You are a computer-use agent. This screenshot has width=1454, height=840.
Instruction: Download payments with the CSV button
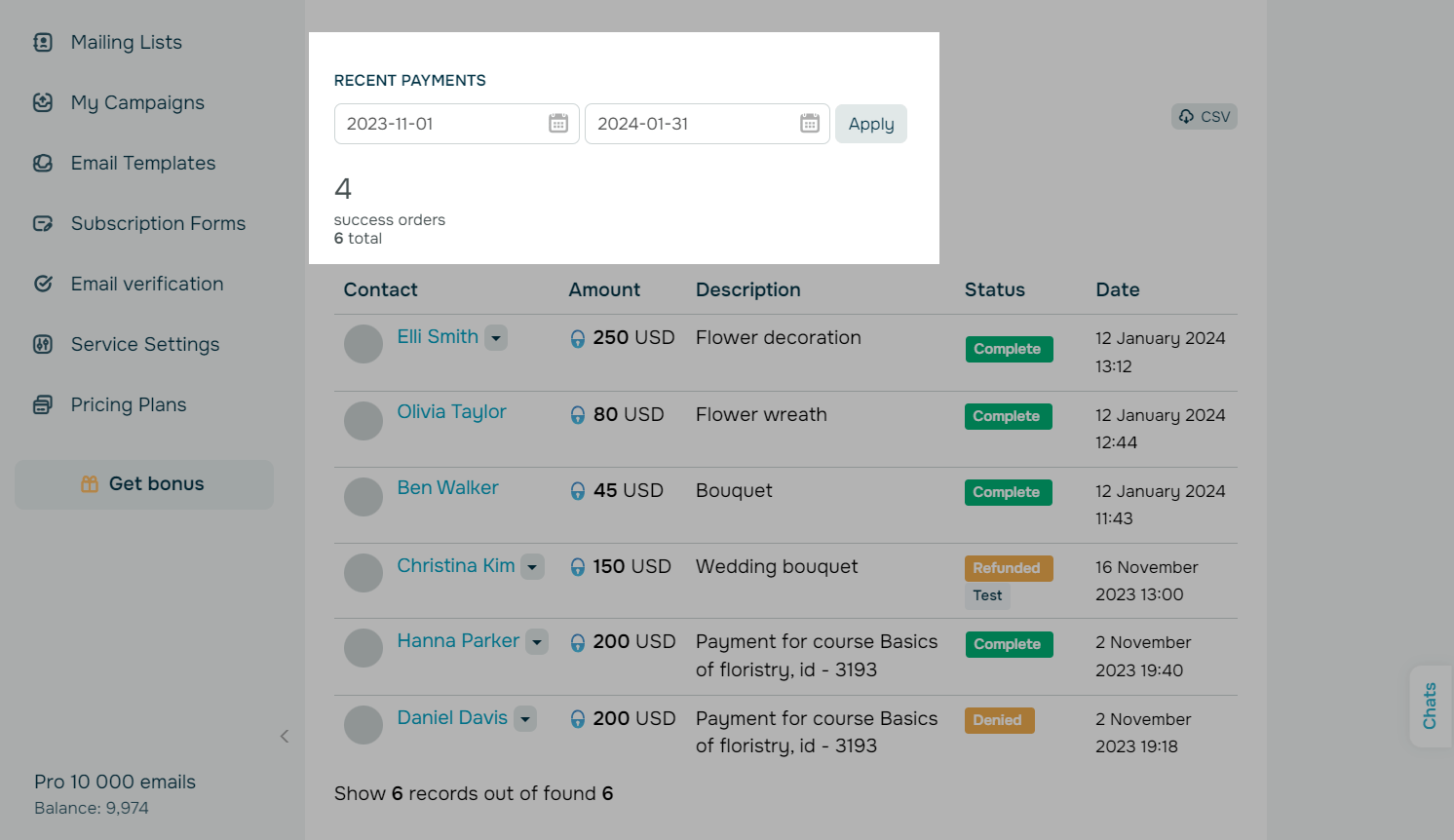(1205, 117)
